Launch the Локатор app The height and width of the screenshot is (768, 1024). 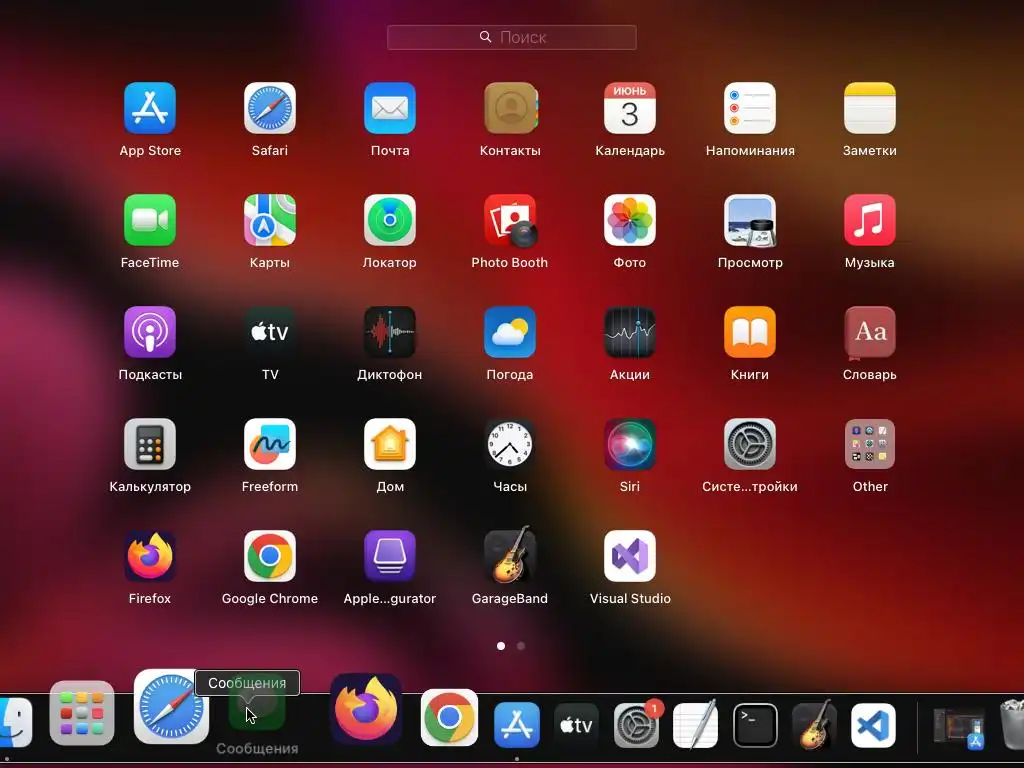point(390,220)
